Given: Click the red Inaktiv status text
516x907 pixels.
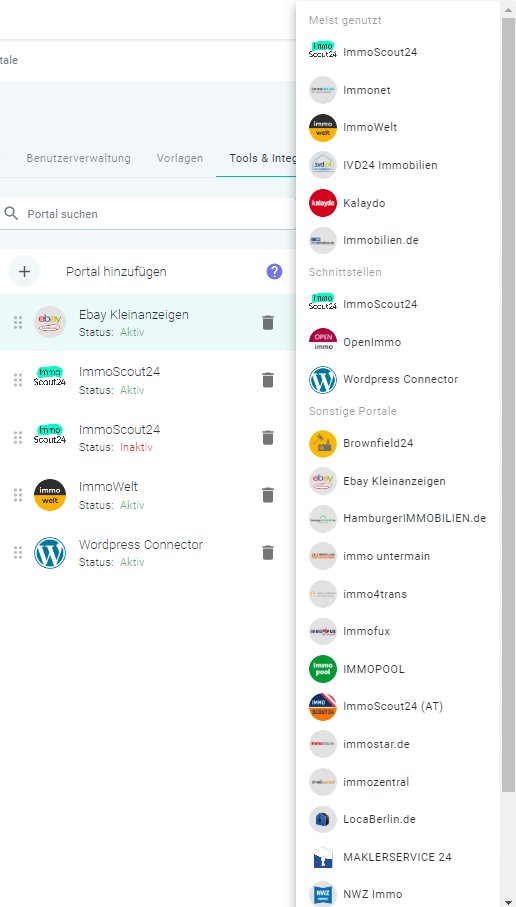Looking at the screenshot, I should click(137, 447).
